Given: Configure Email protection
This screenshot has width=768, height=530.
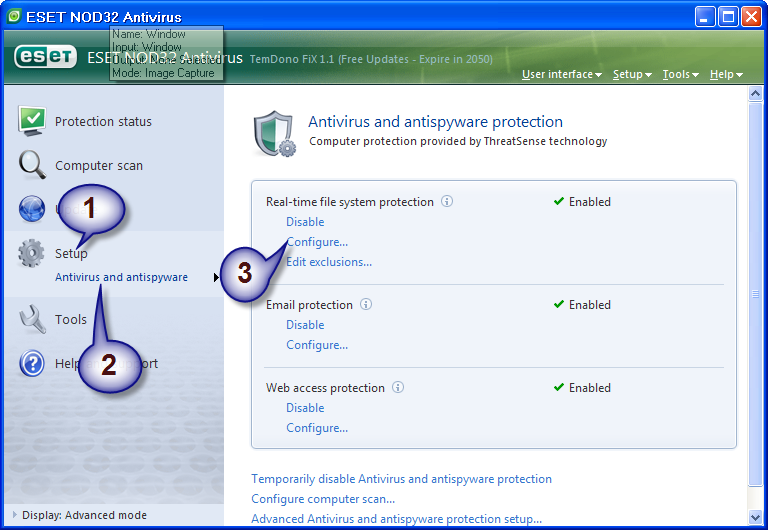Looking at the screenshot, I should [317, 345].
